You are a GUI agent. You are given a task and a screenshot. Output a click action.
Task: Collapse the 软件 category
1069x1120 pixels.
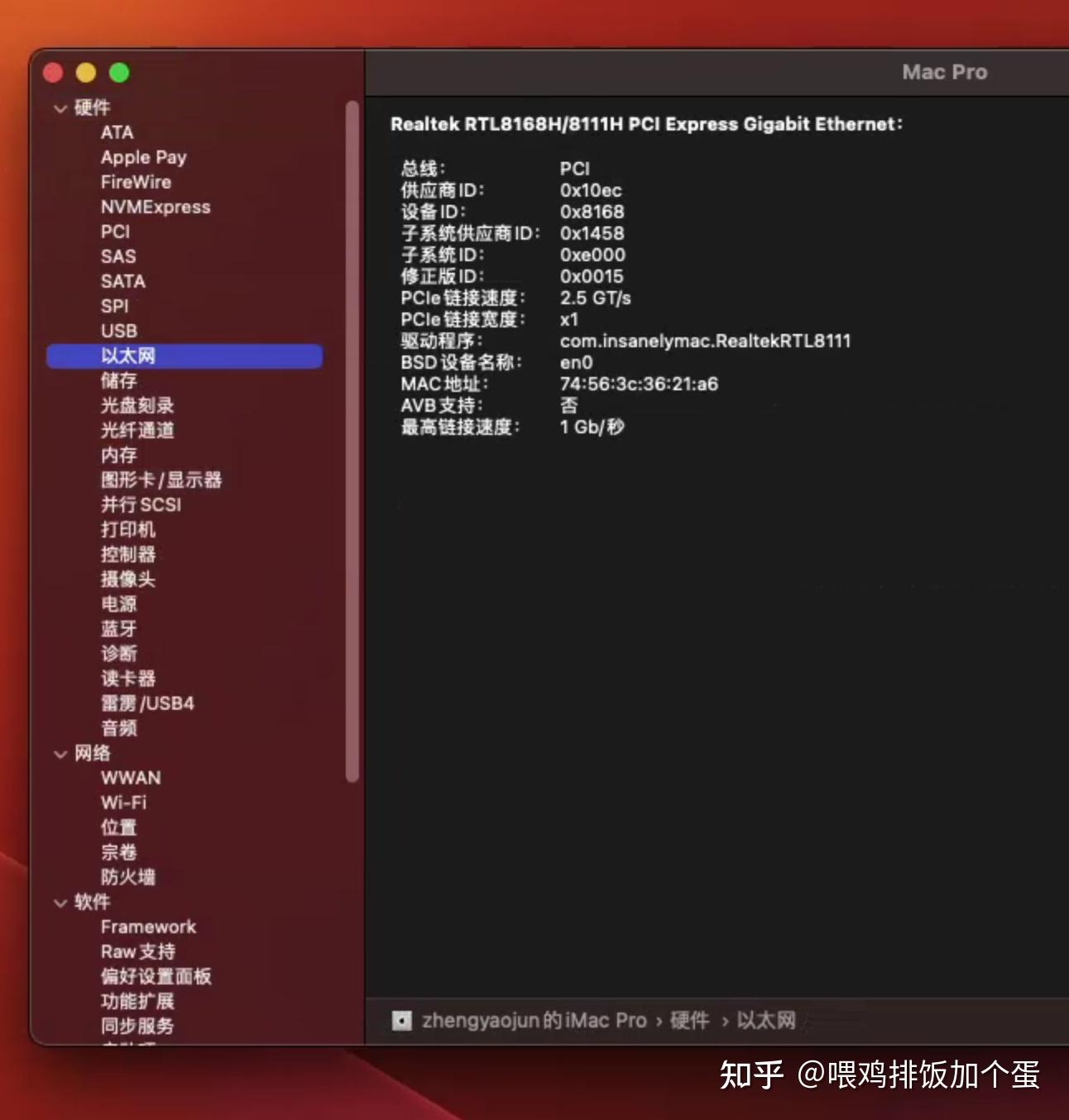tap(60, 902)
